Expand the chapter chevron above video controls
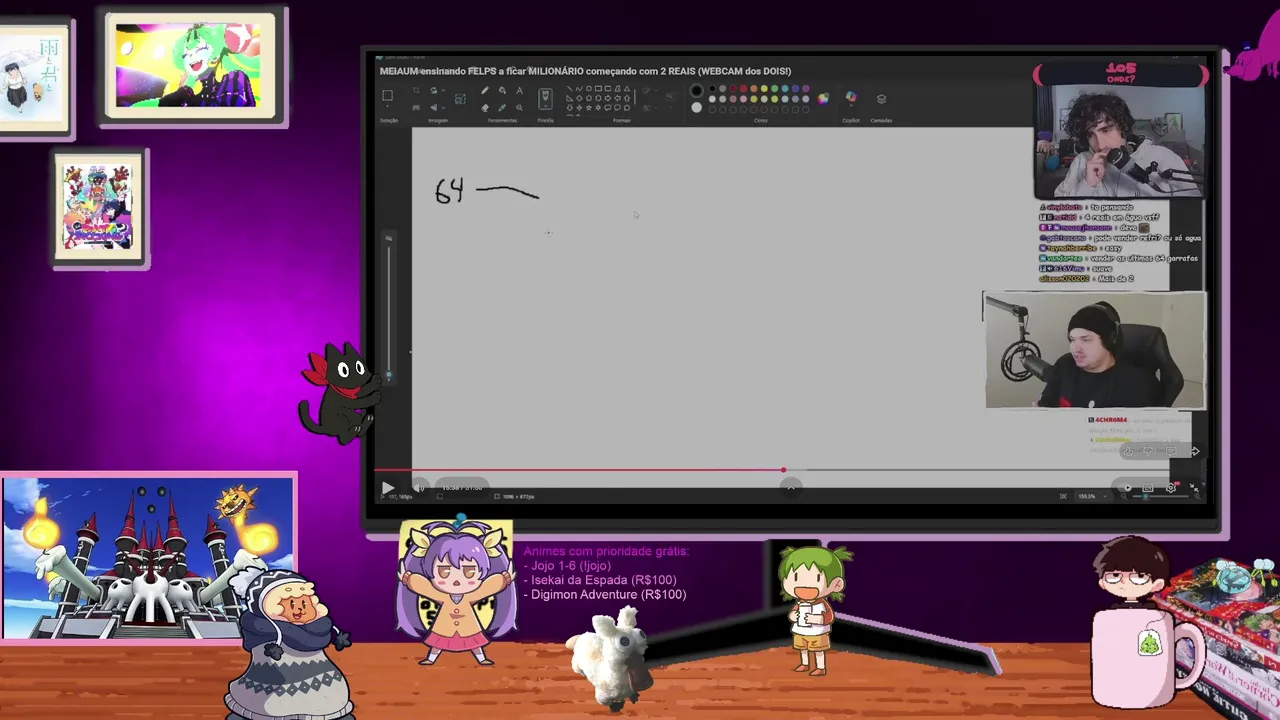 791,487
